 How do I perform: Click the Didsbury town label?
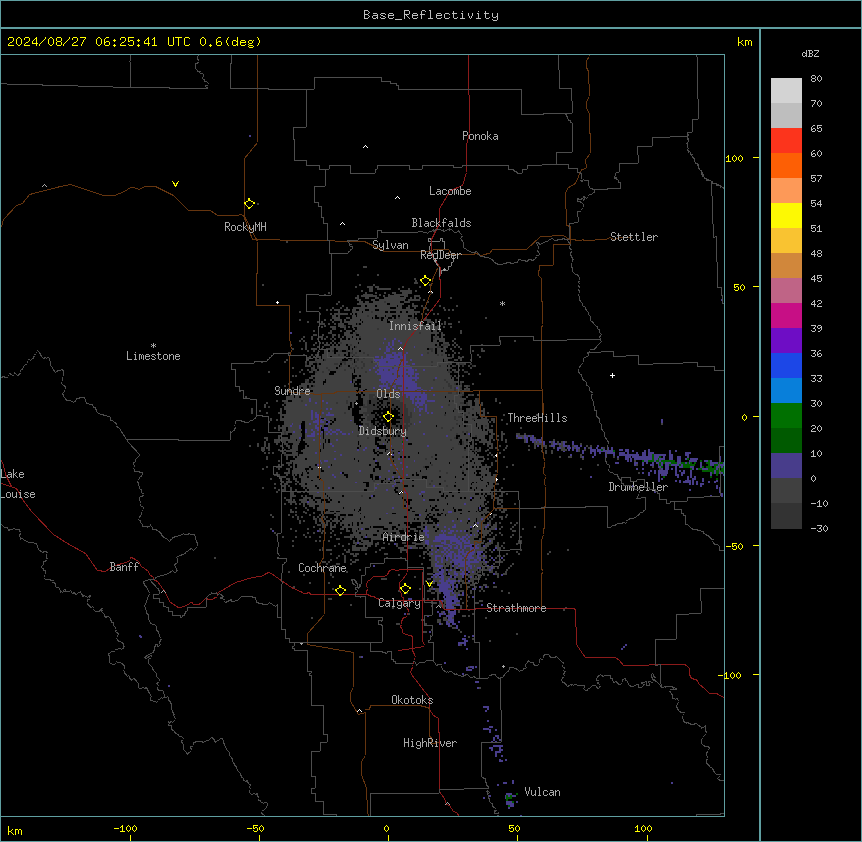tap(383, 431)
